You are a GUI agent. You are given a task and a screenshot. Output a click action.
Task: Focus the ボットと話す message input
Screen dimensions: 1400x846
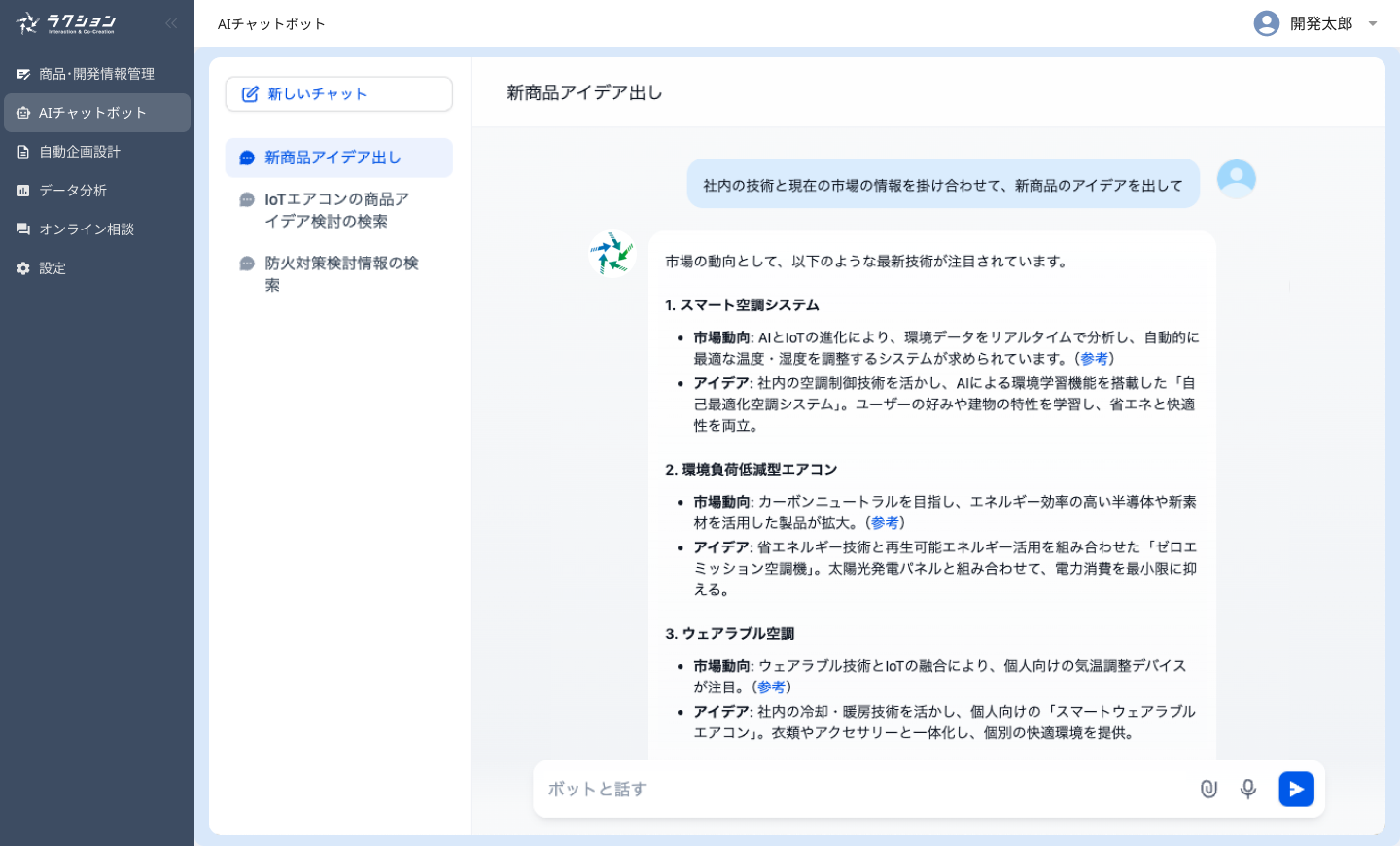coord(865,789)
